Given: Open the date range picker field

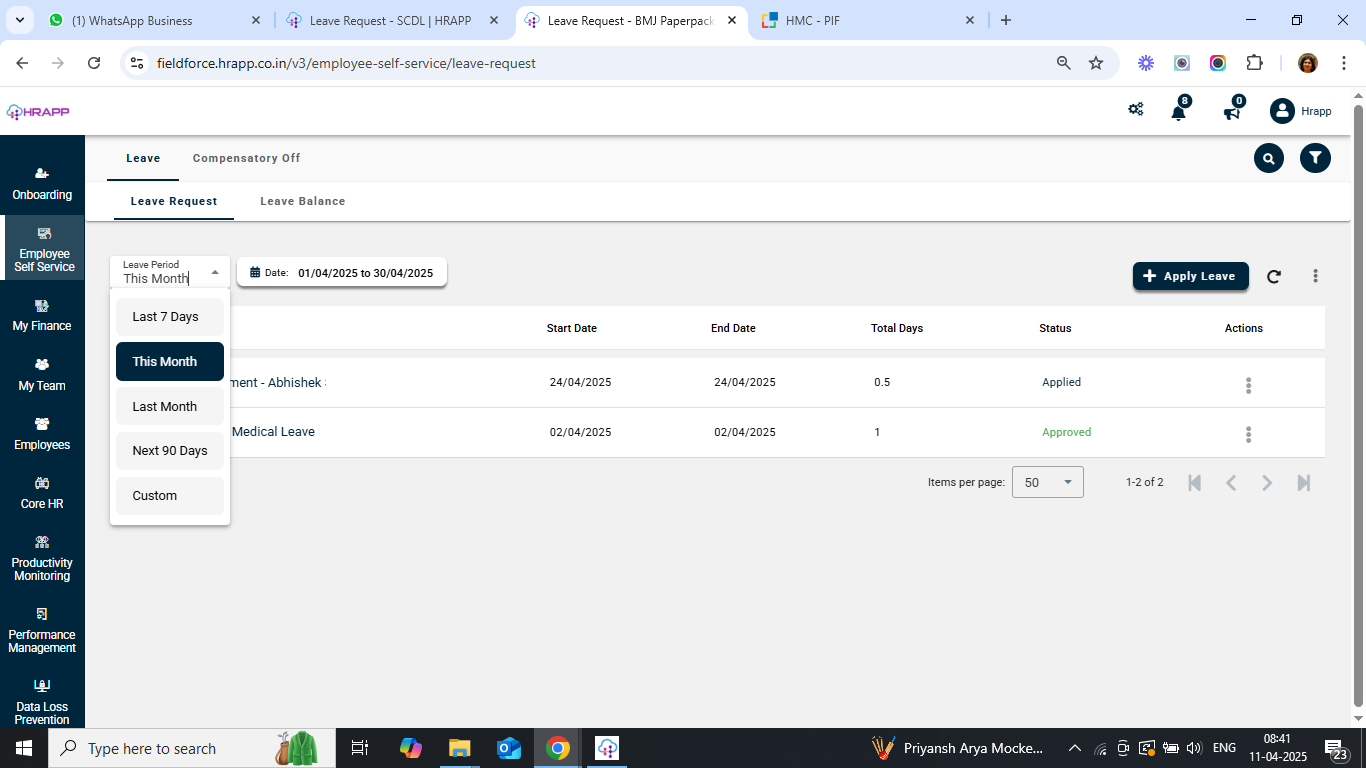Looking at the screenshot, I should (342, 273).
